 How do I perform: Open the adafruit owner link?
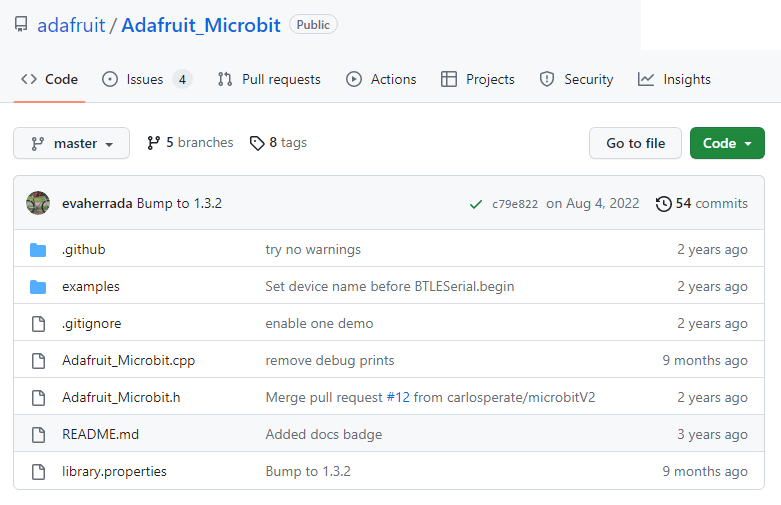71,25
